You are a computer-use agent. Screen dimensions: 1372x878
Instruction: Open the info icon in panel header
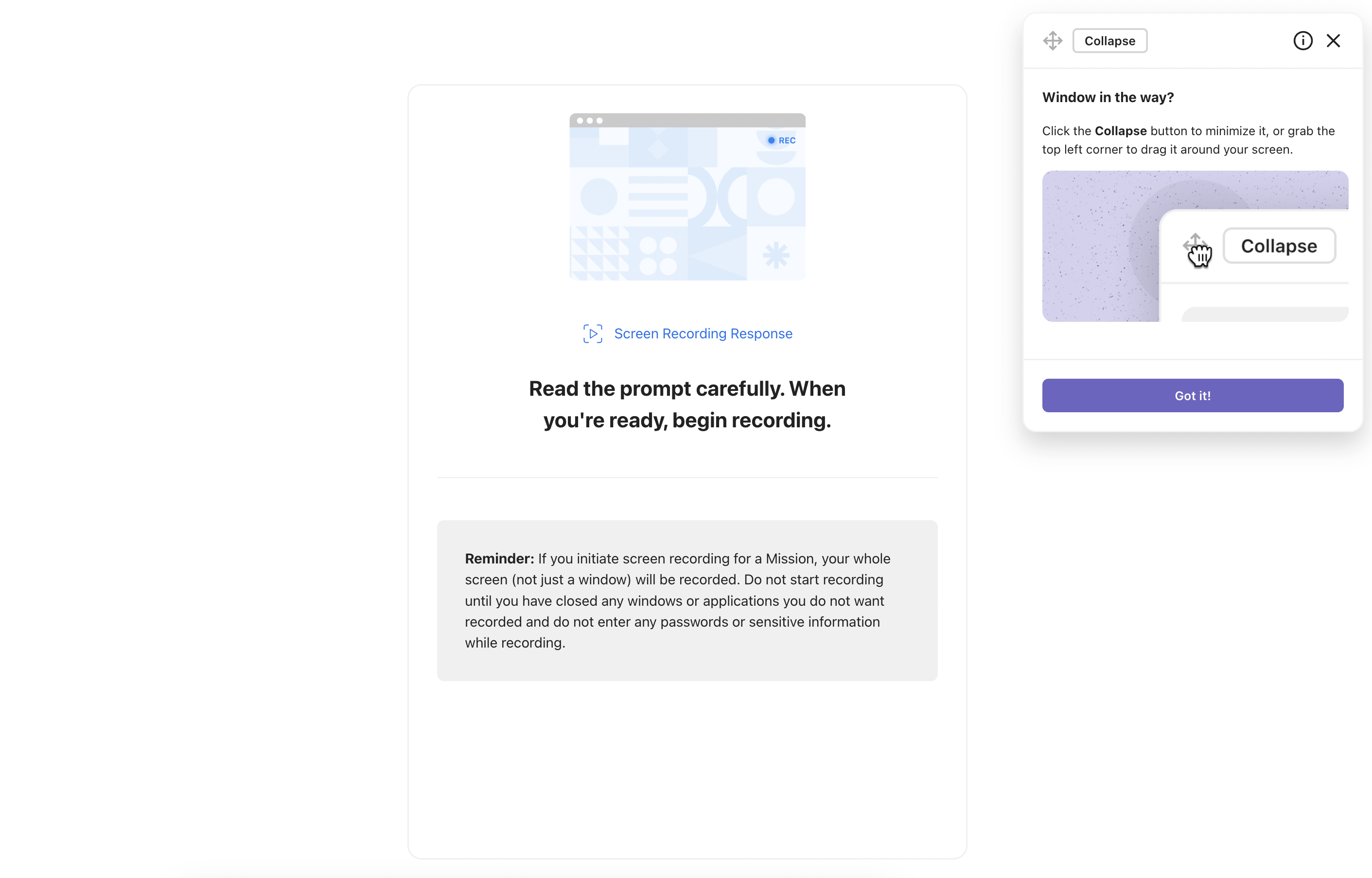[x=1302, y=41]
